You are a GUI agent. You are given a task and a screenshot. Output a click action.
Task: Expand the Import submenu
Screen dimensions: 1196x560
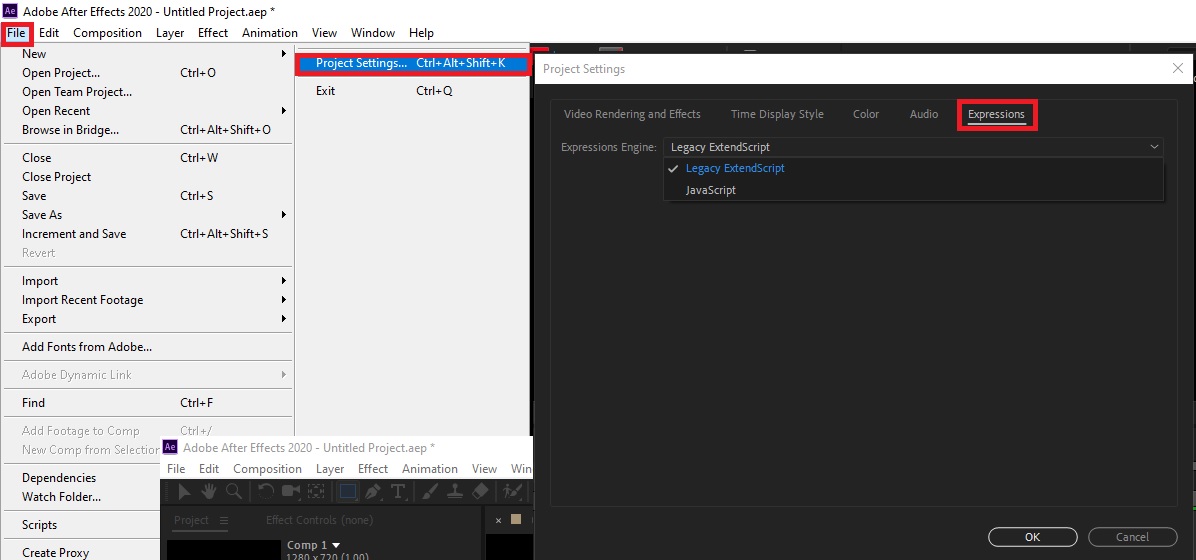[40, 281]
